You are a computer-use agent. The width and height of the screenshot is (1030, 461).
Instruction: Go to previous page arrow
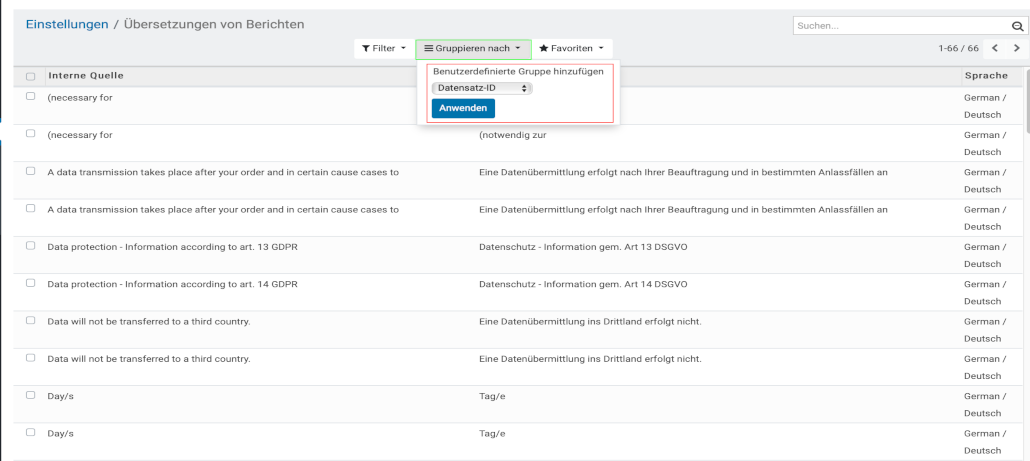(x=995, y=48)
